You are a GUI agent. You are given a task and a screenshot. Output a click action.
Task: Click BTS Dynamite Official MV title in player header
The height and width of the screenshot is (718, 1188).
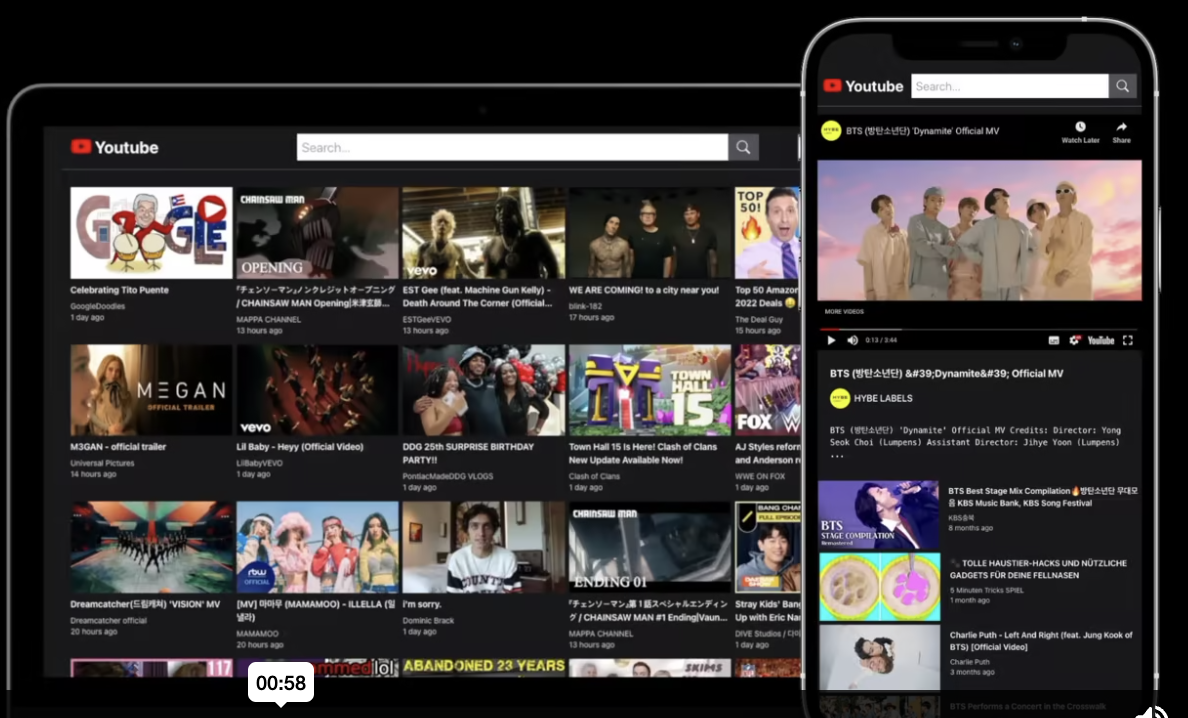tap(922, 131)
